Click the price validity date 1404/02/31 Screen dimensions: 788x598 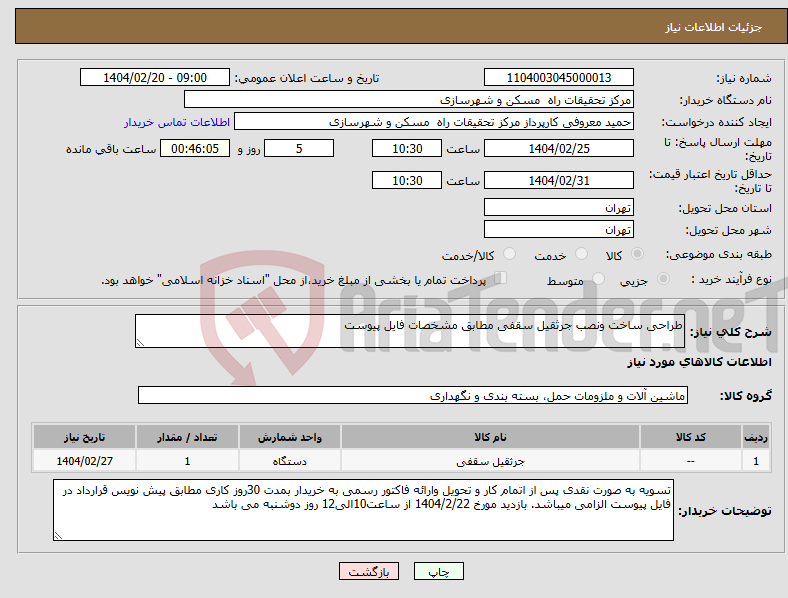coord(559,180)
